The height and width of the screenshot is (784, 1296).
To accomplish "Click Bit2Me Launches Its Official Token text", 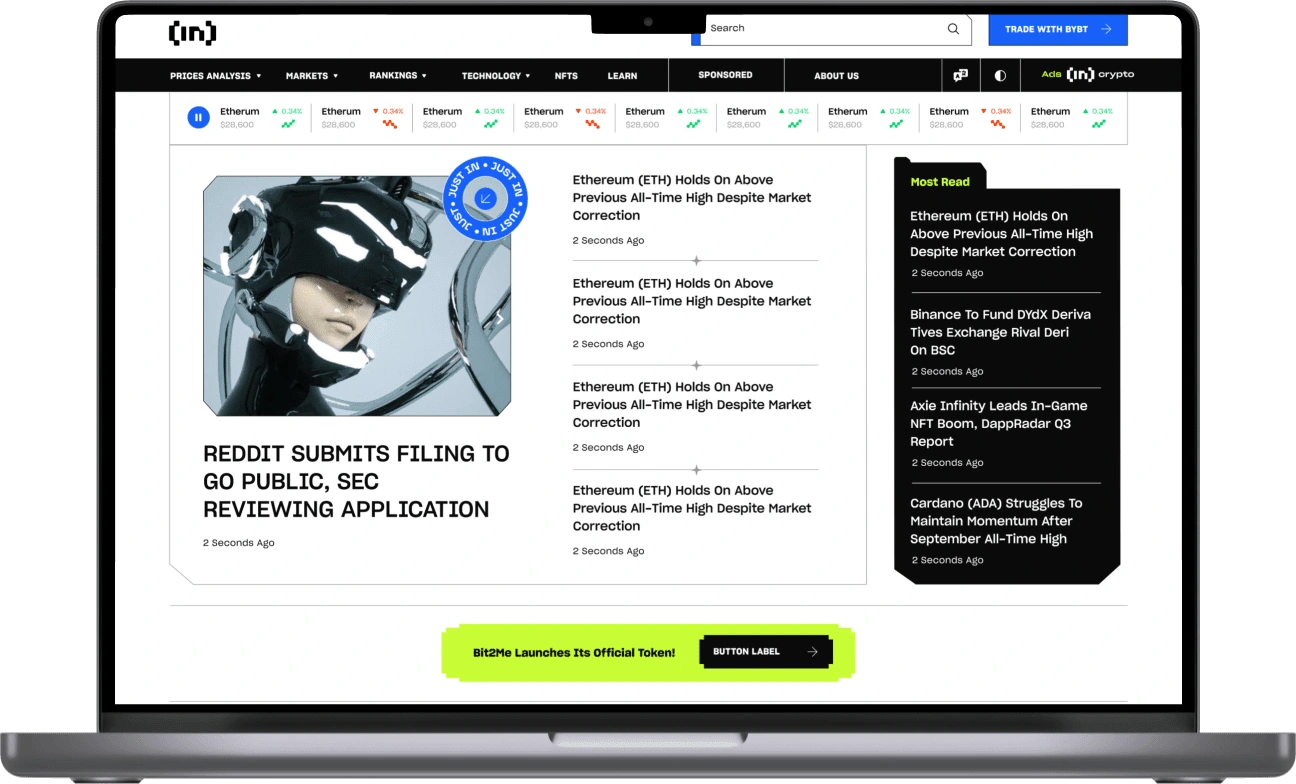I will [574, 653].
